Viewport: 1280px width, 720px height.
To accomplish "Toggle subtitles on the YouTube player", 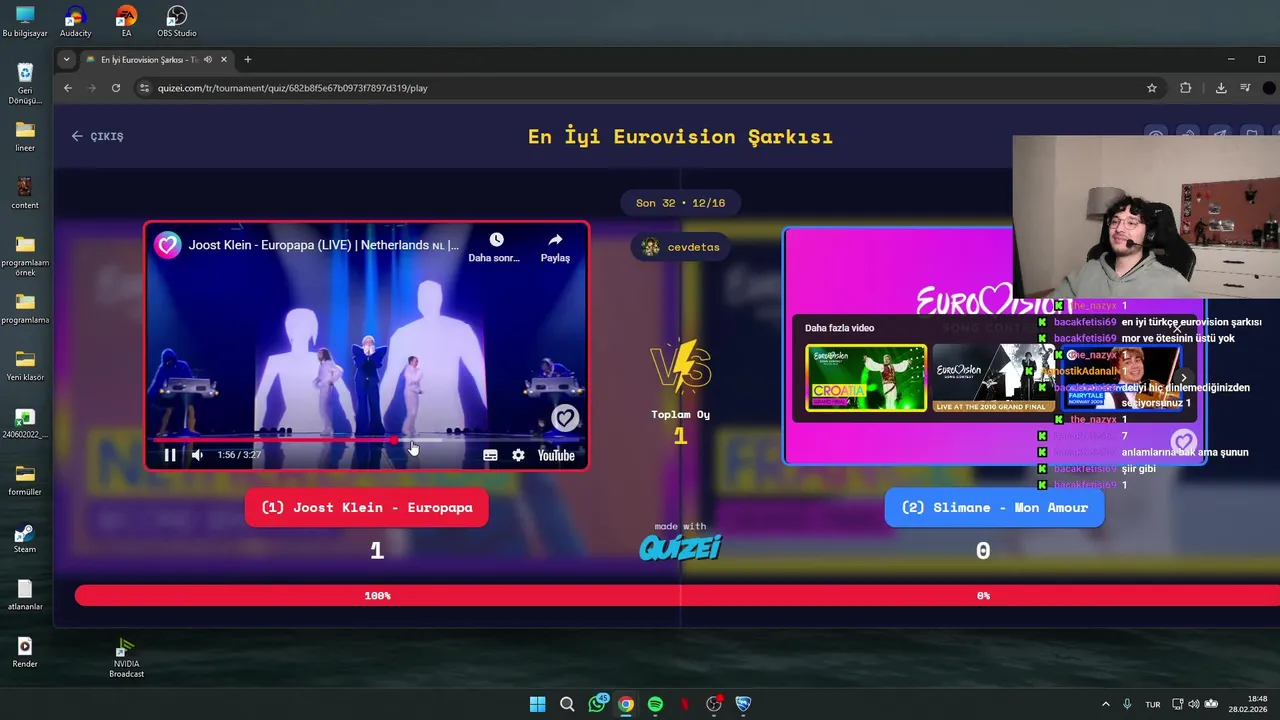I will click(x=490, y=455).
